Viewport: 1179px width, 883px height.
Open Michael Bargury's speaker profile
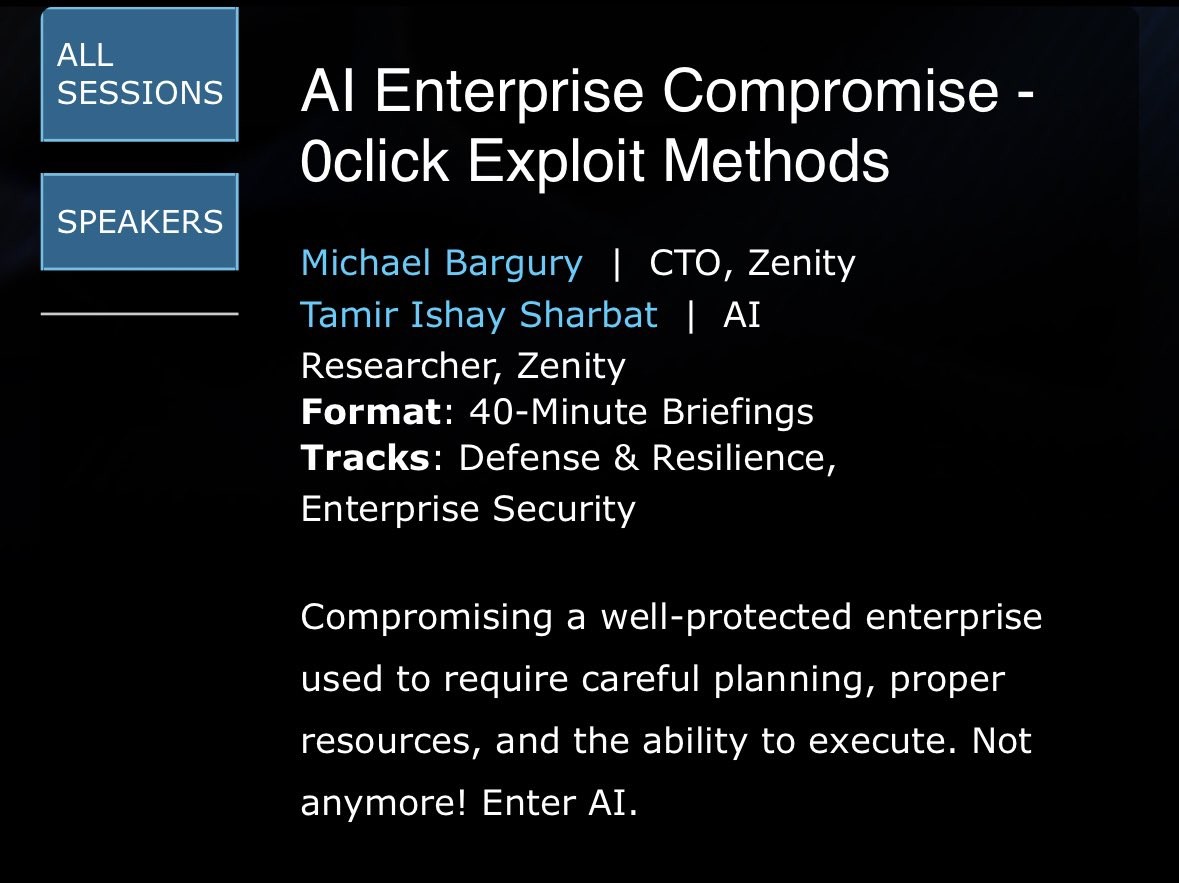coord(441,263)
